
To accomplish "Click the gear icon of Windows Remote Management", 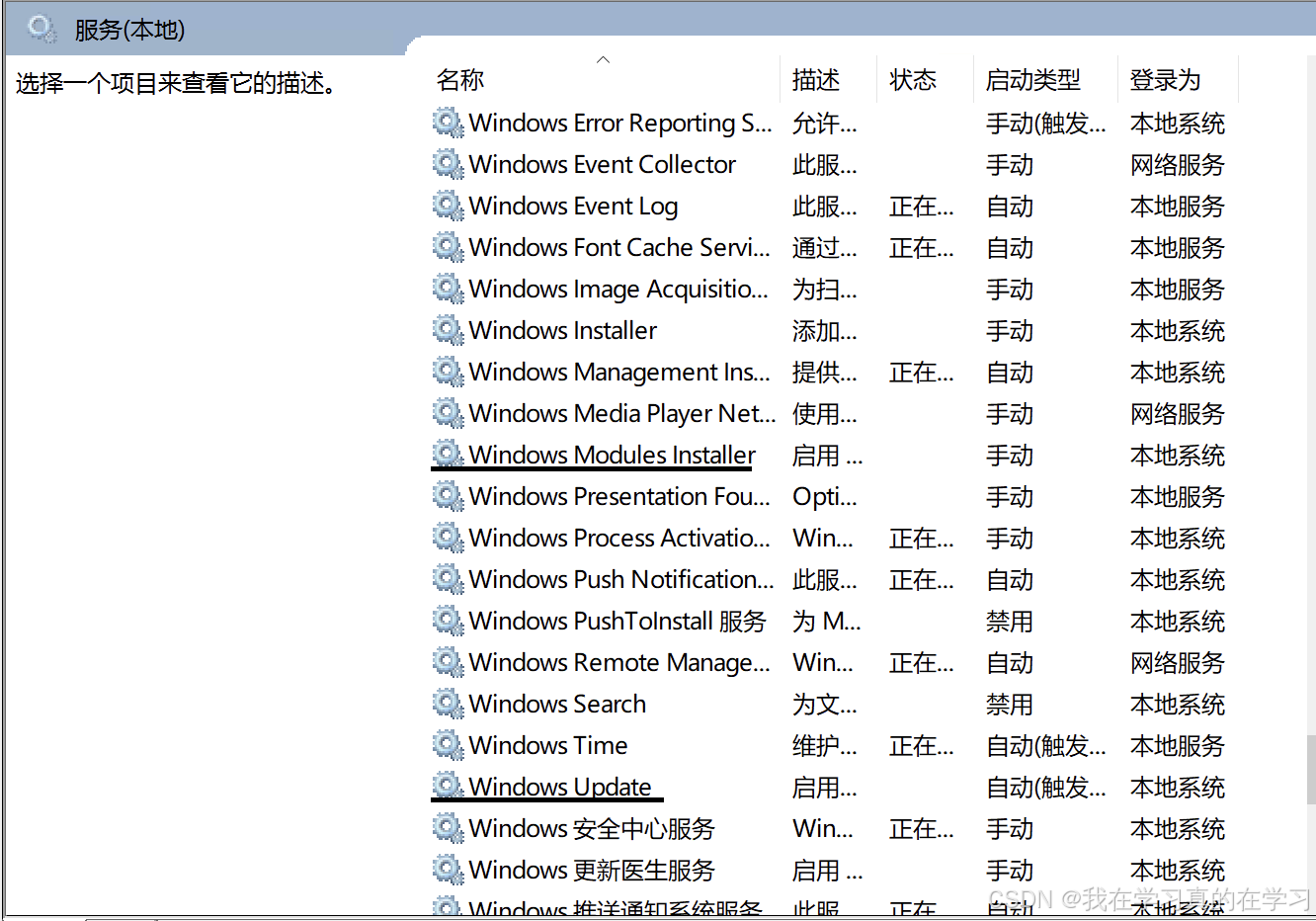I will [x=448, y=662].
